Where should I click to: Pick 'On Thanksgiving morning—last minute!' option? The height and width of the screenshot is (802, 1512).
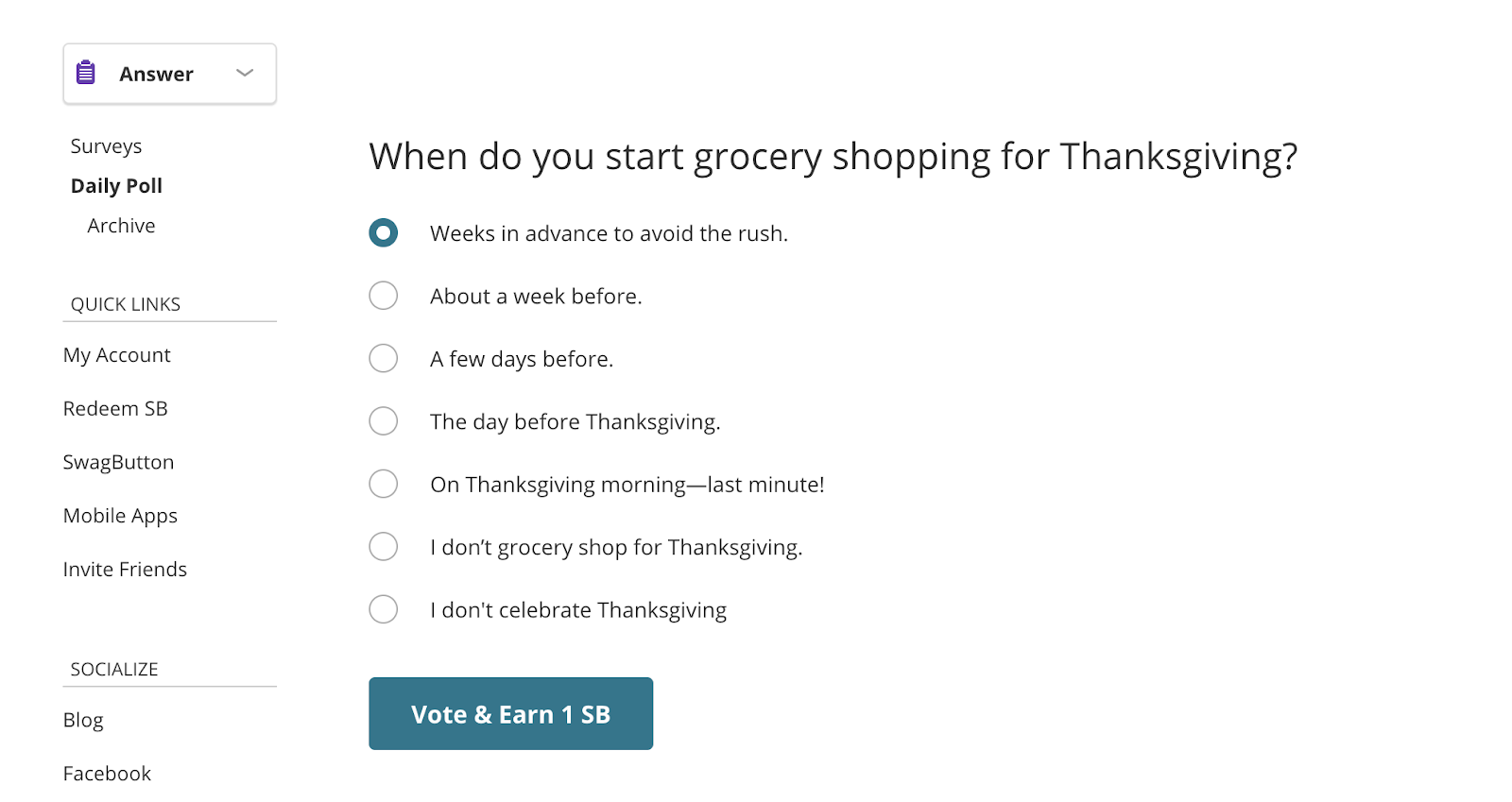(384, 483)
